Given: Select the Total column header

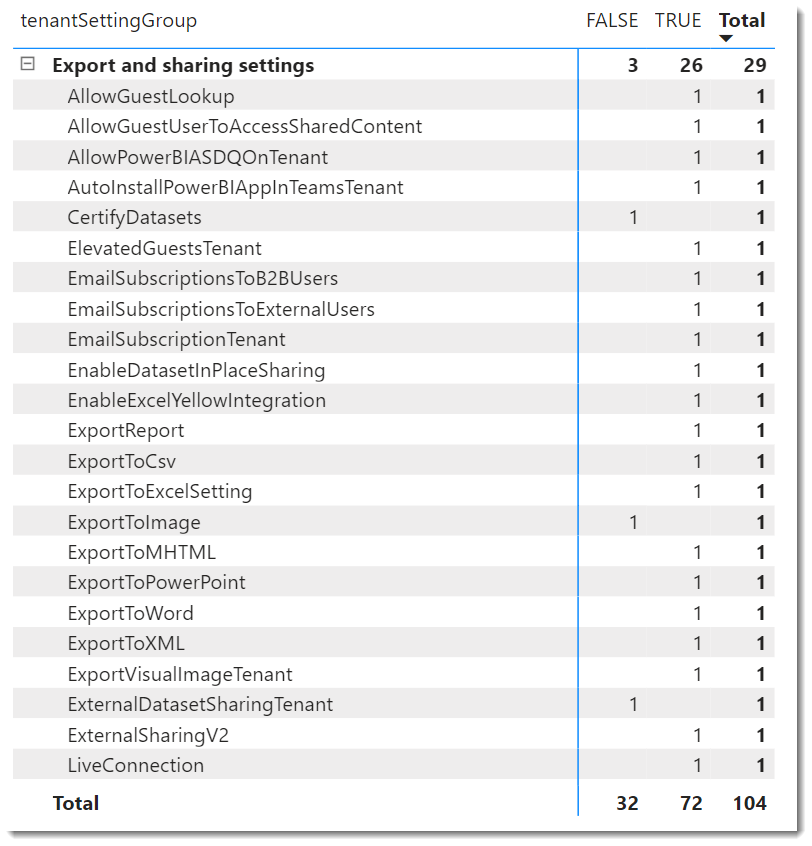Looking at the screenshot, I should click(x=742, y=21).
